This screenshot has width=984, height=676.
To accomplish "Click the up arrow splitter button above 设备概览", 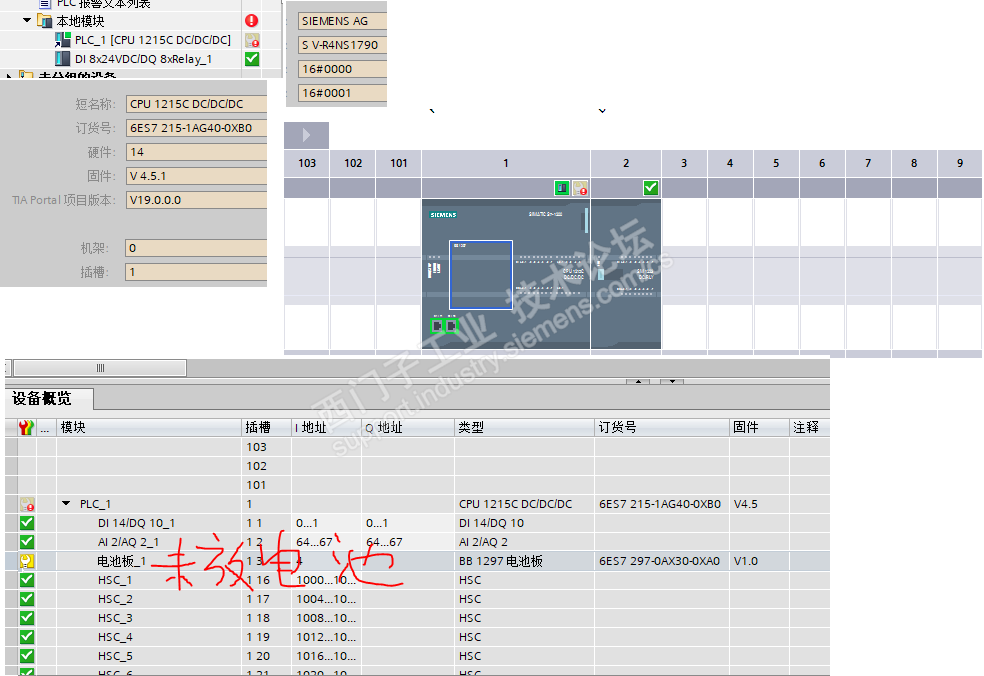I will click(x=638, y=381).
